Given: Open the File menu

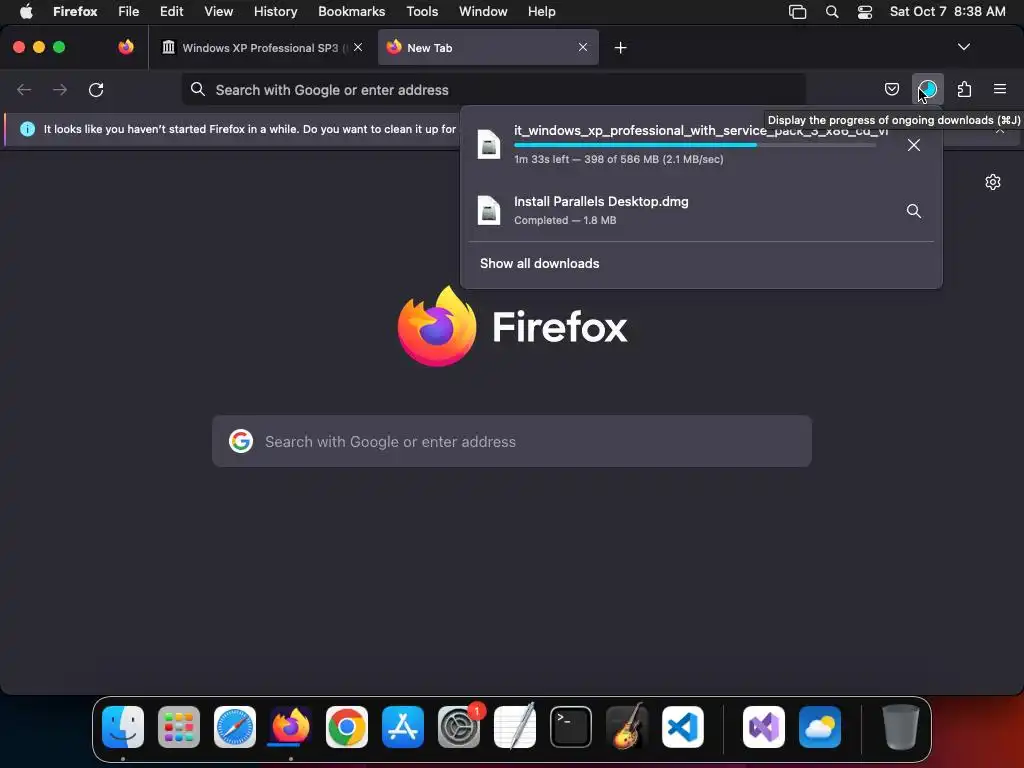Looking at the screenshot, I should (128, 11).
